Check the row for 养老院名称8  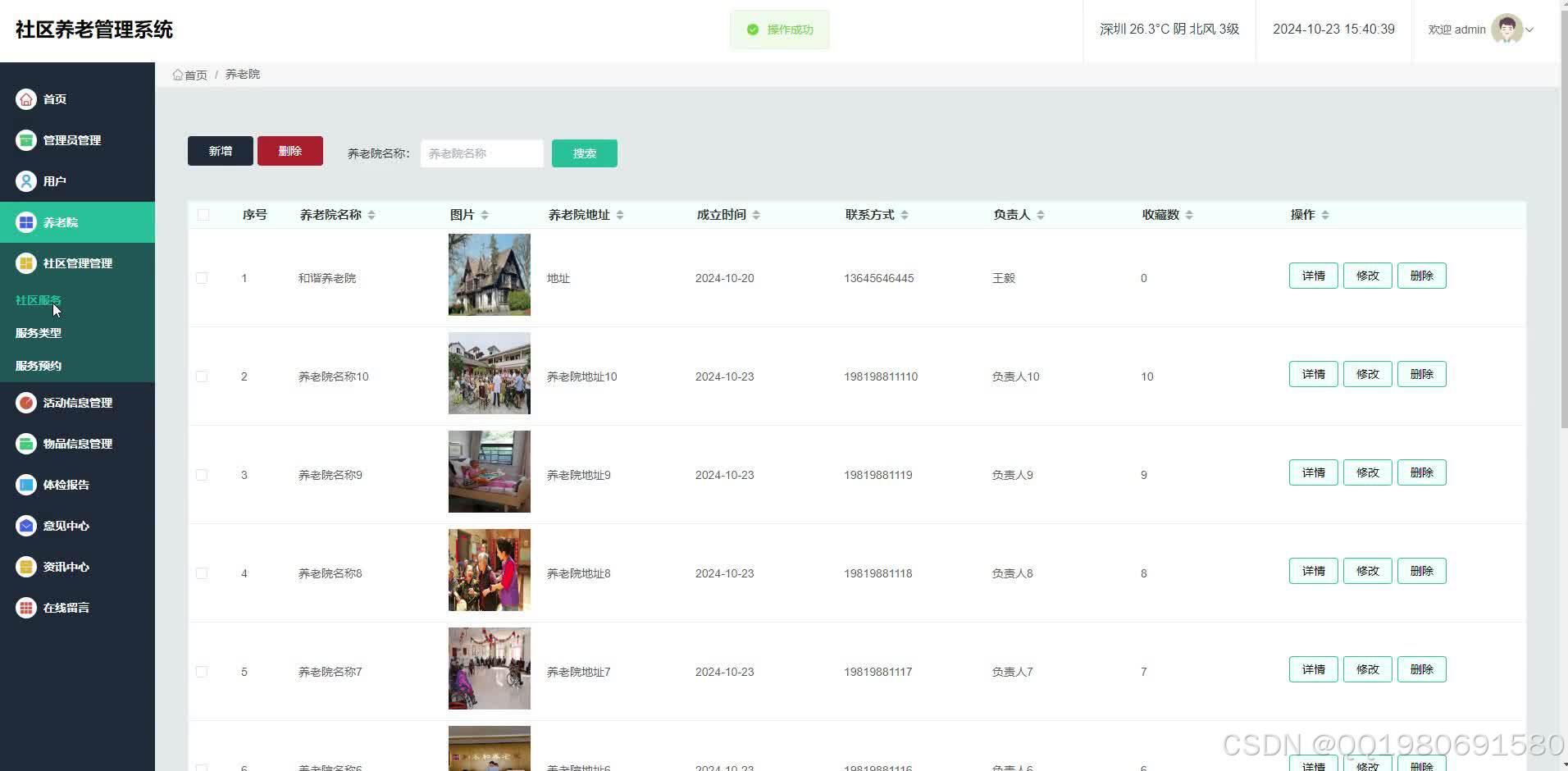point(202,573)
